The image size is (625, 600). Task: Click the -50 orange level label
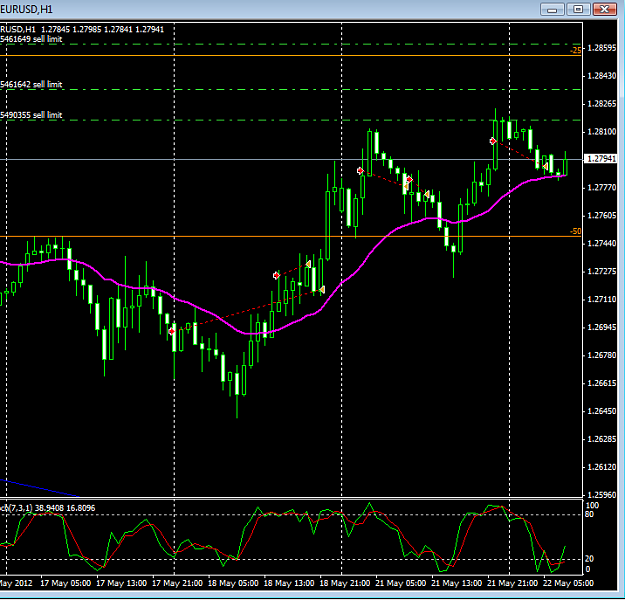point(576,231)
